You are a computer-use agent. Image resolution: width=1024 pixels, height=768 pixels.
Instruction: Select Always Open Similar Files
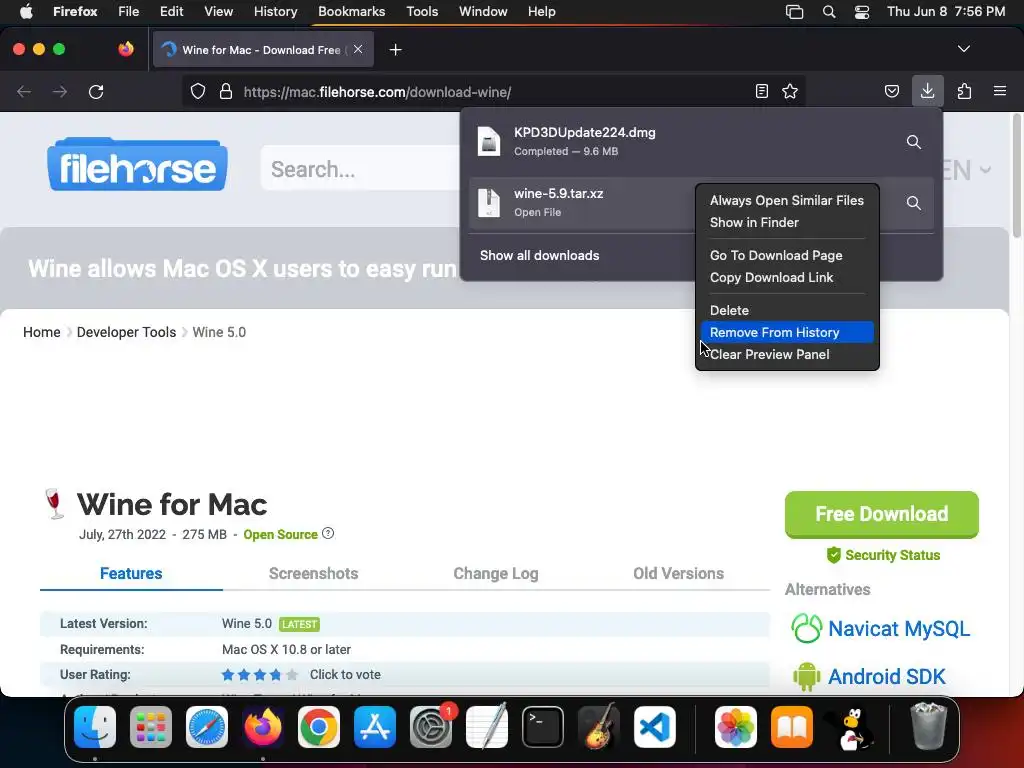[x=787, y=200]
